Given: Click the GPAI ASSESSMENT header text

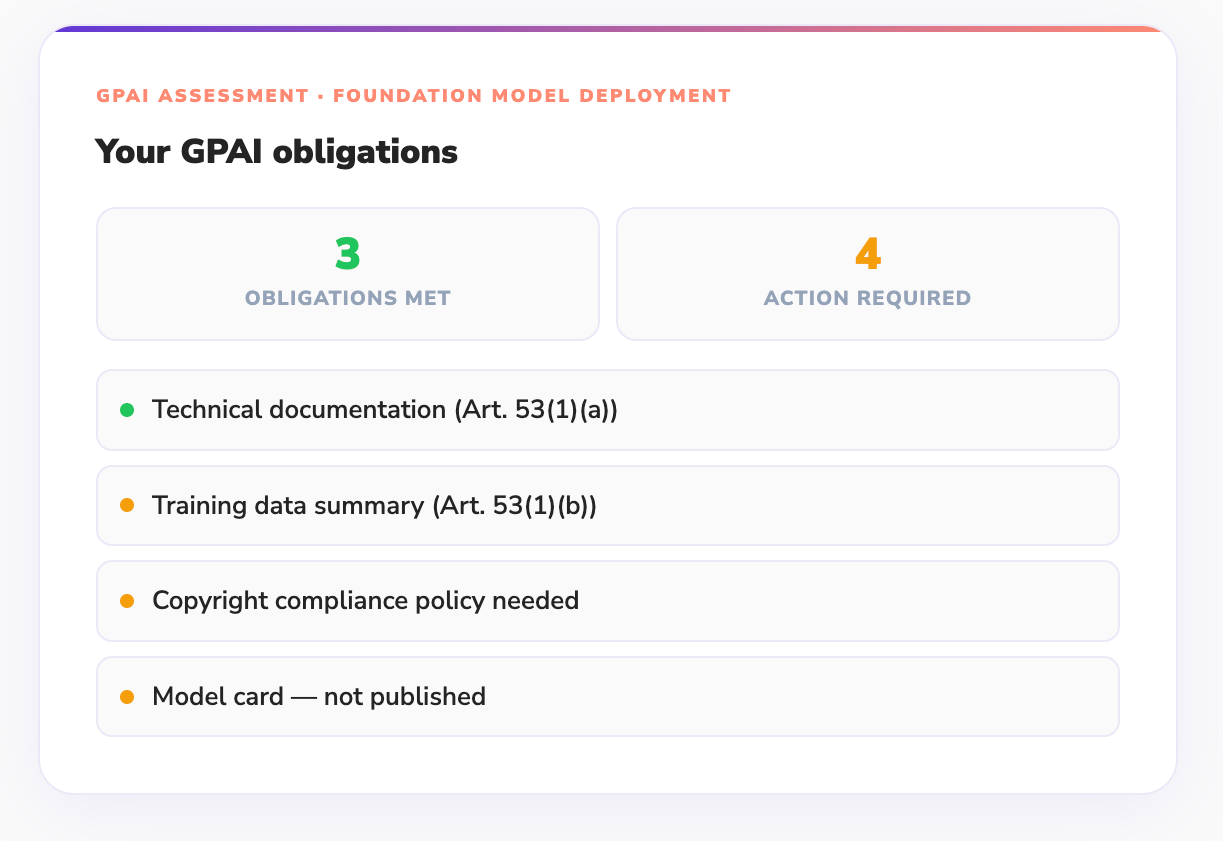Looking at the screenshot, I should tap(202, 96).
